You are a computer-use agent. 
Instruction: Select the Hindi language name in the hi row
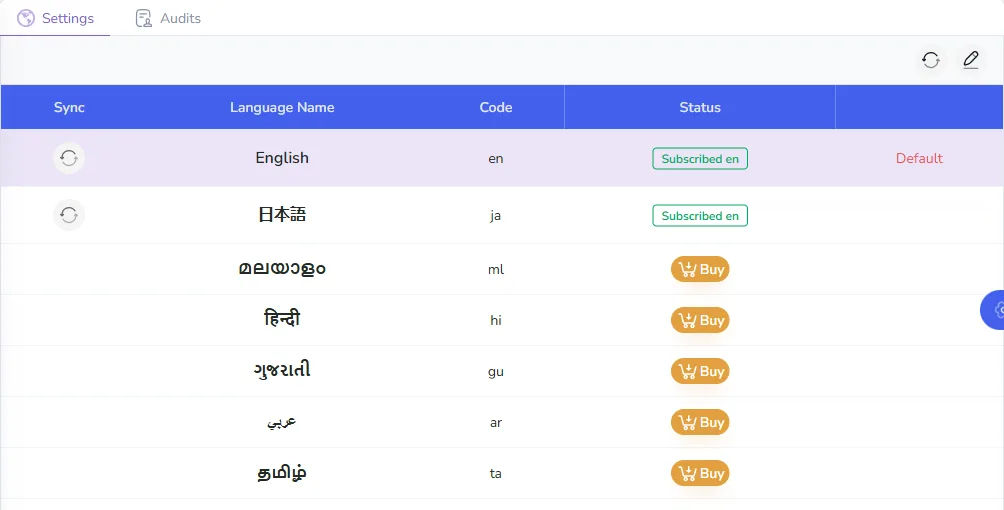point(282,318)
